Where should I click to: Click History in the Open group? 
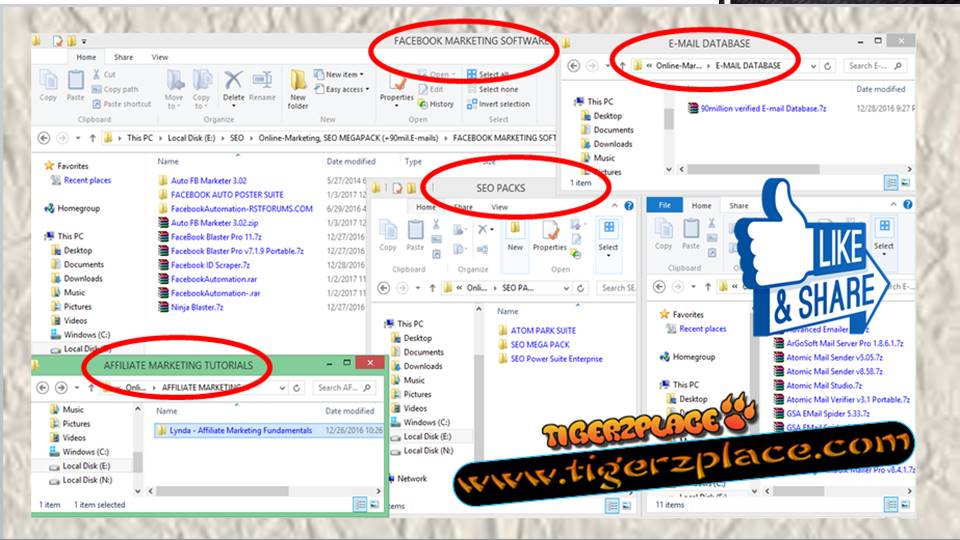tap(436, 104)
